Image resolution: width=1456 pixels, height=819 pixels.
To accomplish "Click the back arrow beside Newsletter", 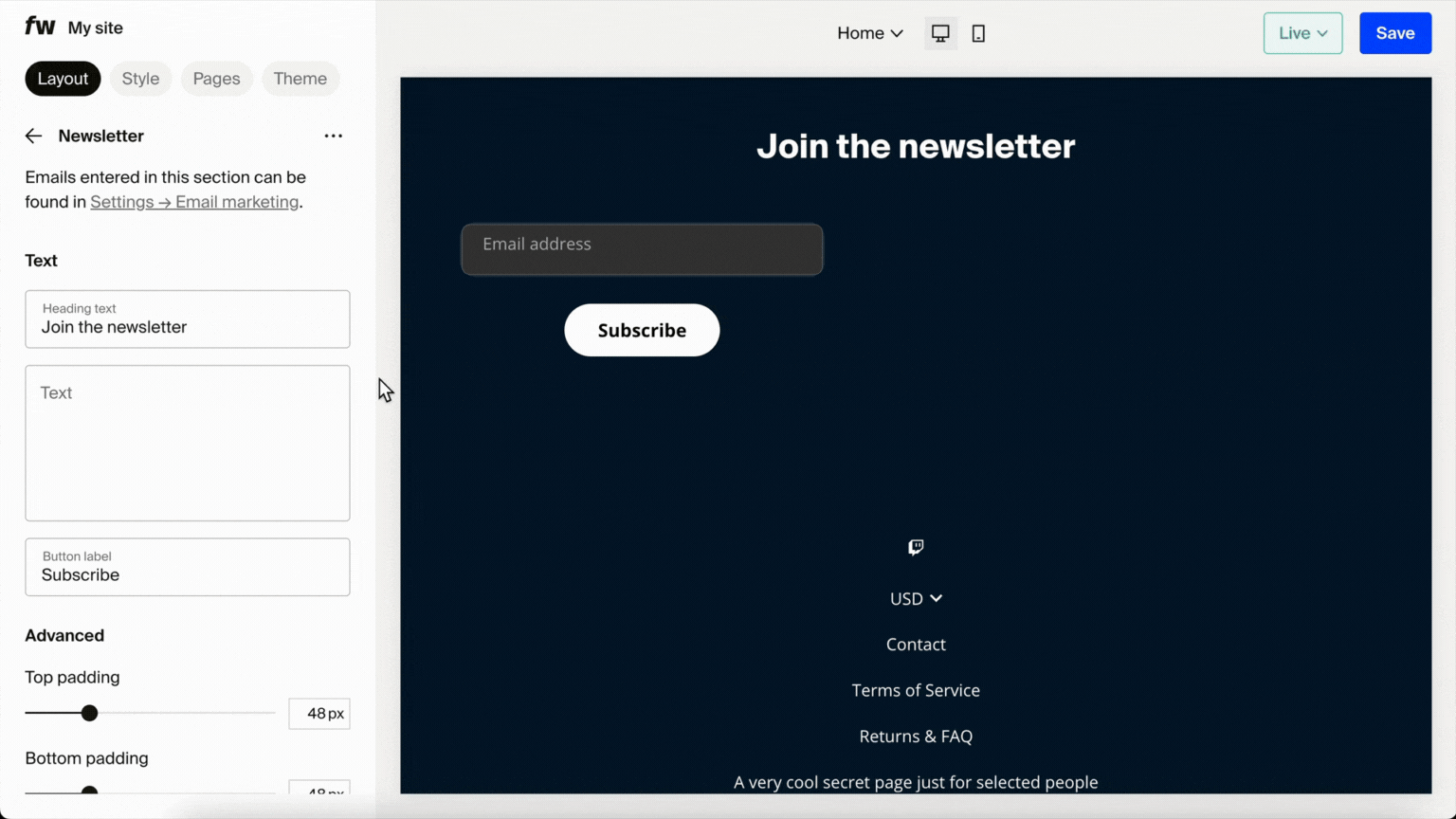I will coord(33,136).
